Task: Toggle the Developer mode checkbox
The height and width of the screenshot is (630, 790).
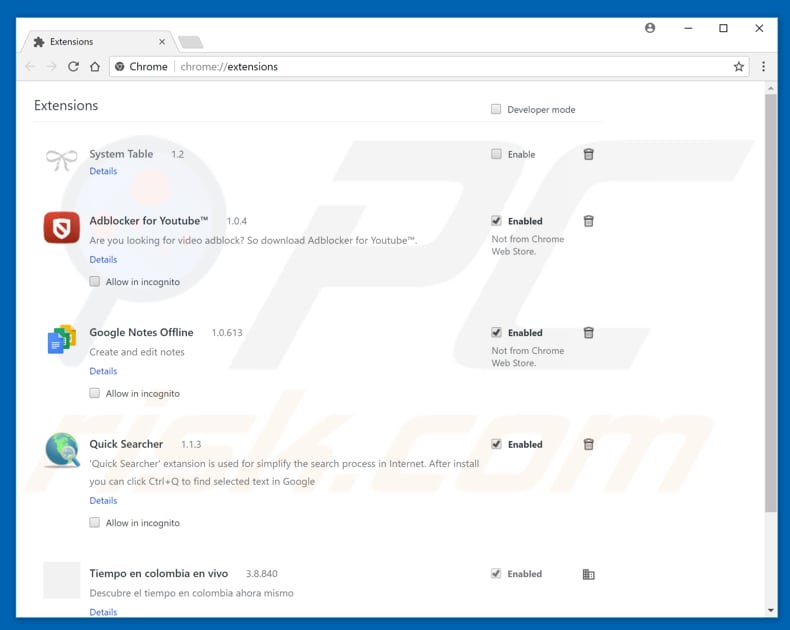Action: (496, 109)
